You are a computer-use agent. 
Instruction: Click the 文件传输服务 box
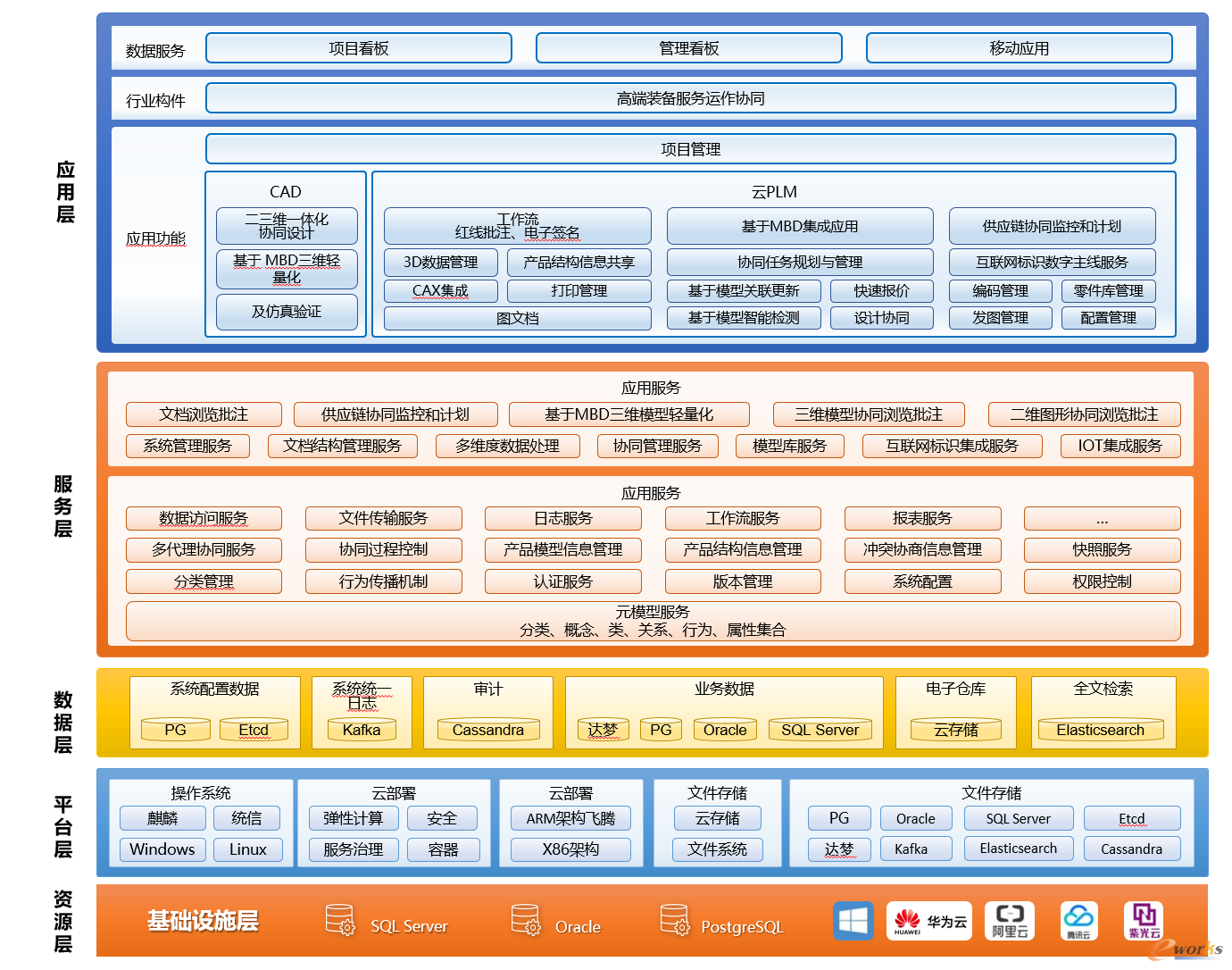click(384, 519)
